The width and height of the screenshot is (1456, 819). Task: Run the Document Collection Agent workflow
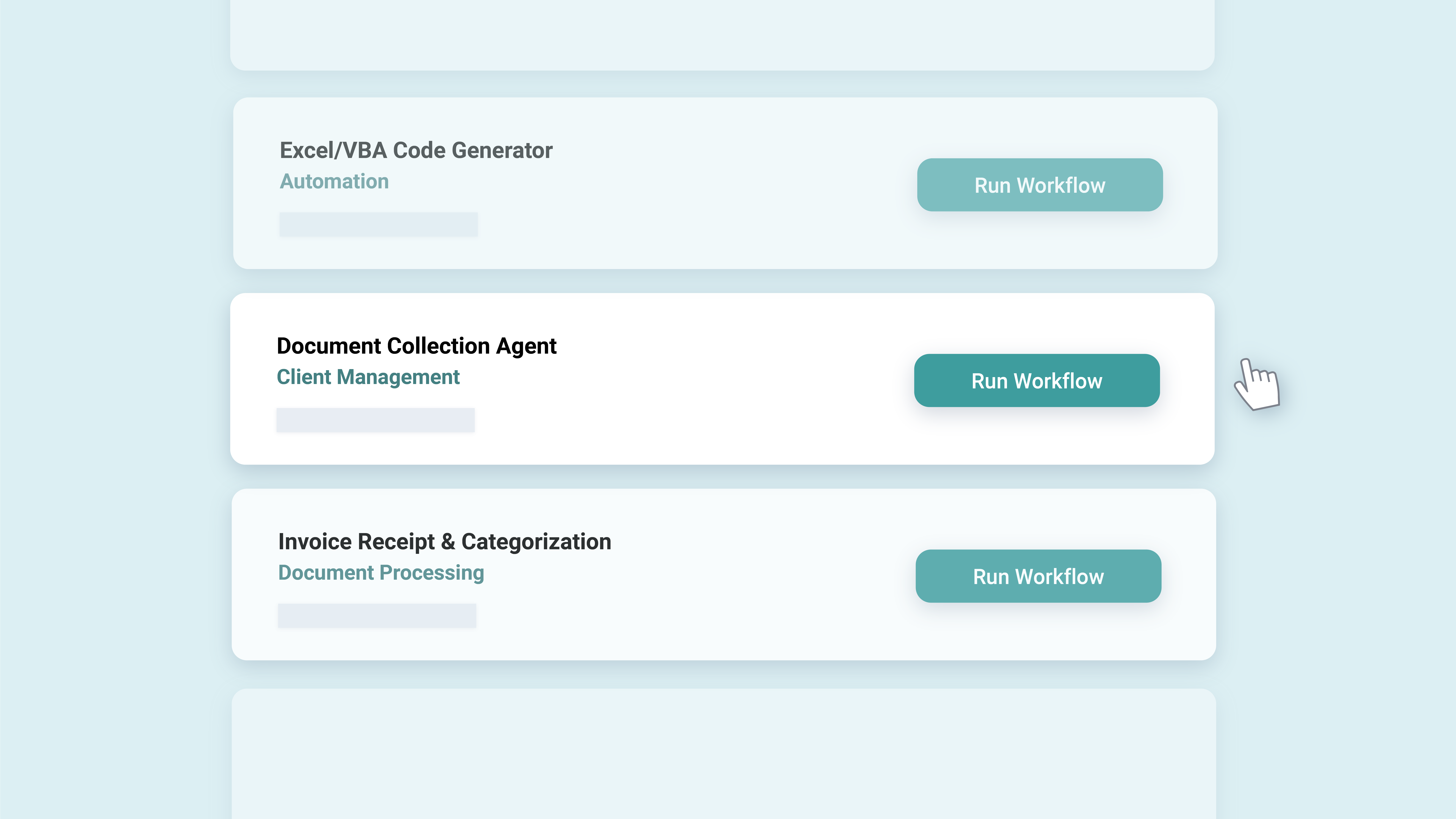[x=1037, y=380]
